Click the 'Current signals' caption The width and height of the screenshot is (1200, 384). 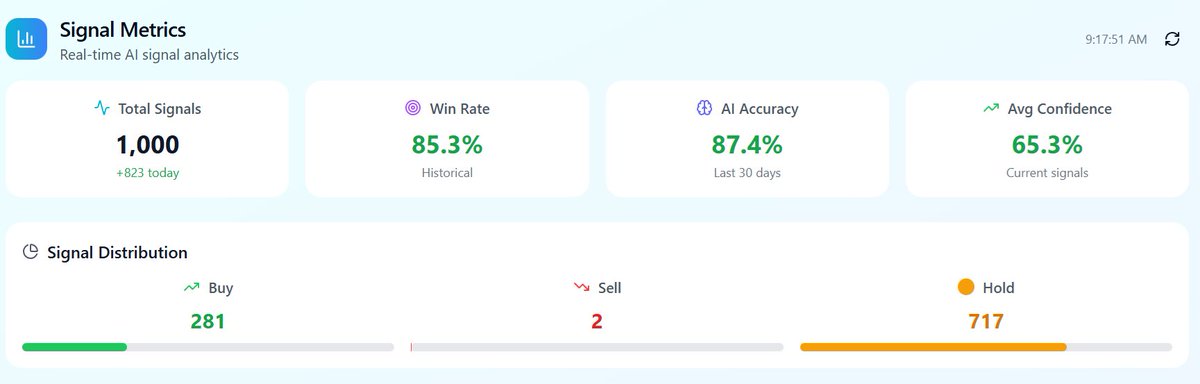(1047, 173)
